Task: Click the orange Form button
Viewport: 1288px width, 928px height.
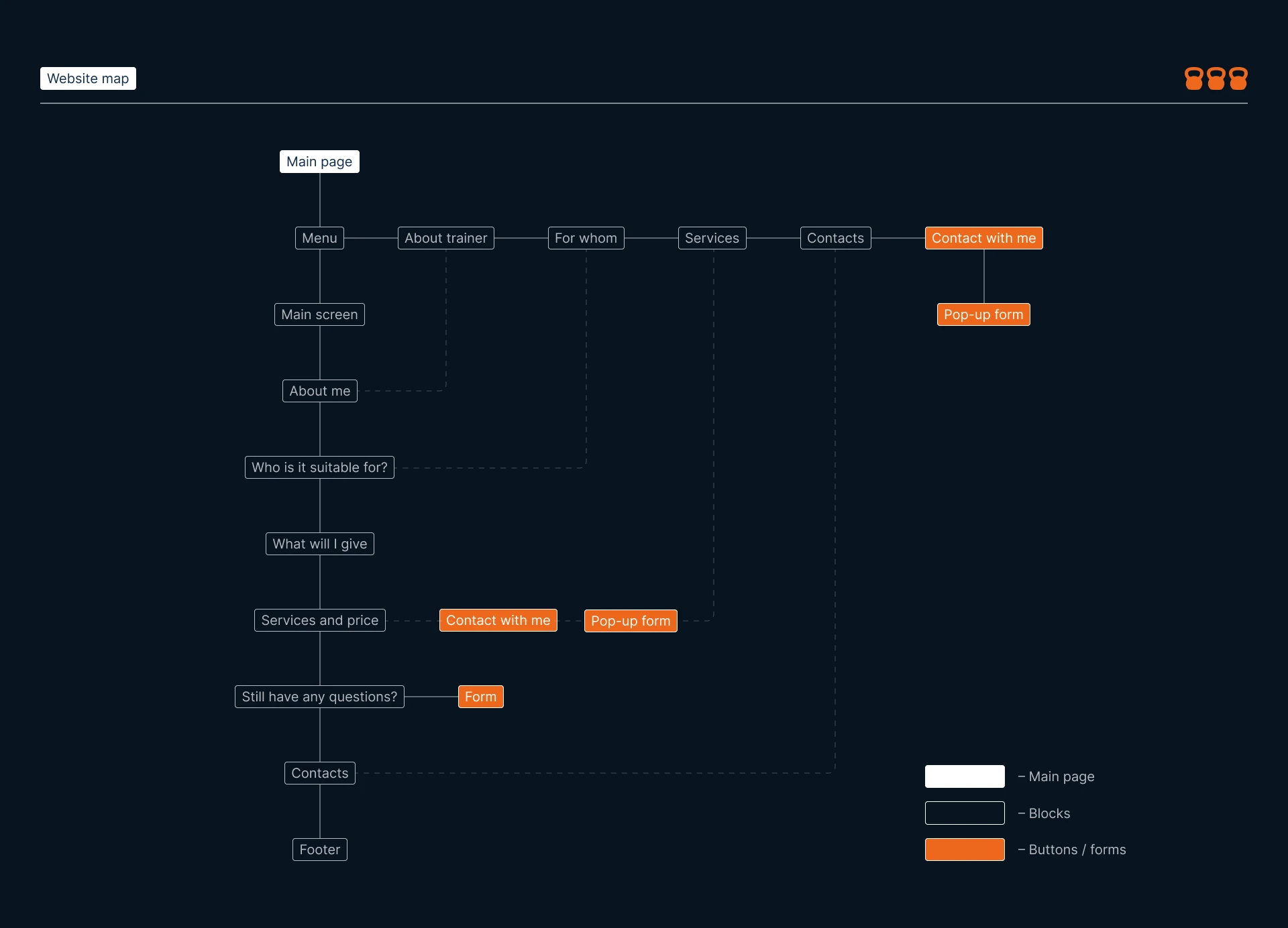Action: [x=480, y=697]
